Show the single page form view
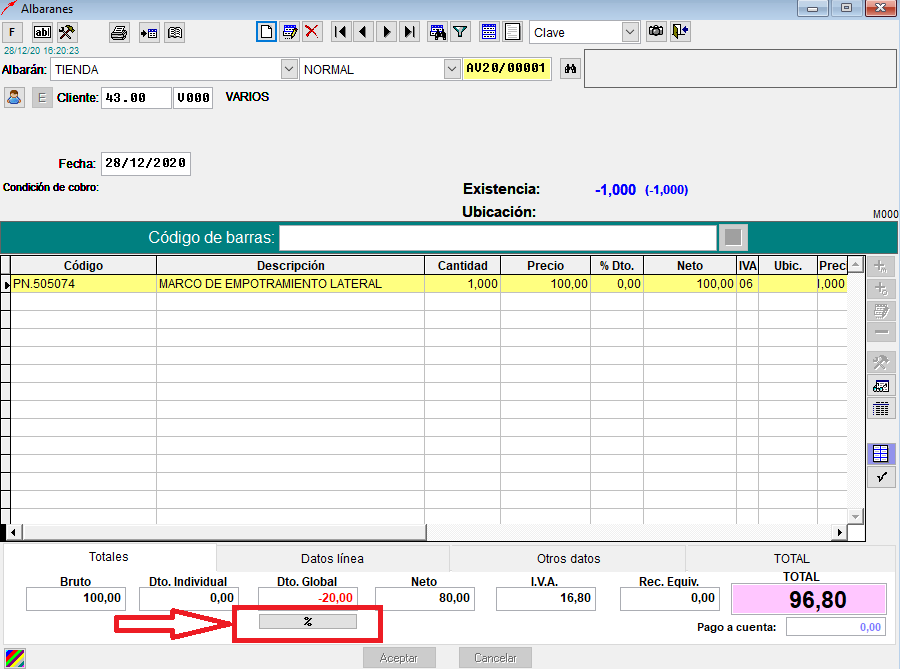Image resolution: width=900 pixels, height=669 pixels. pos(513,32)
